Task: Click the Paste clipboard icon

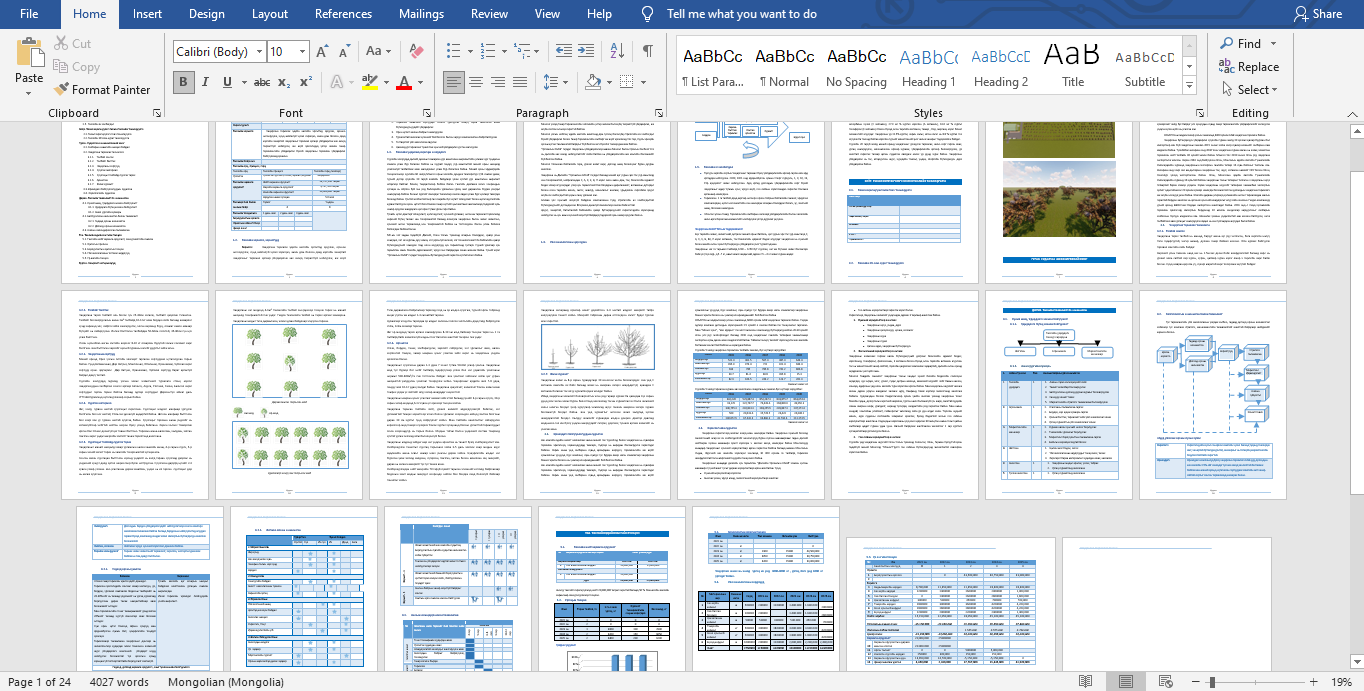Action: pyautogui.click(x=29, y=52)
